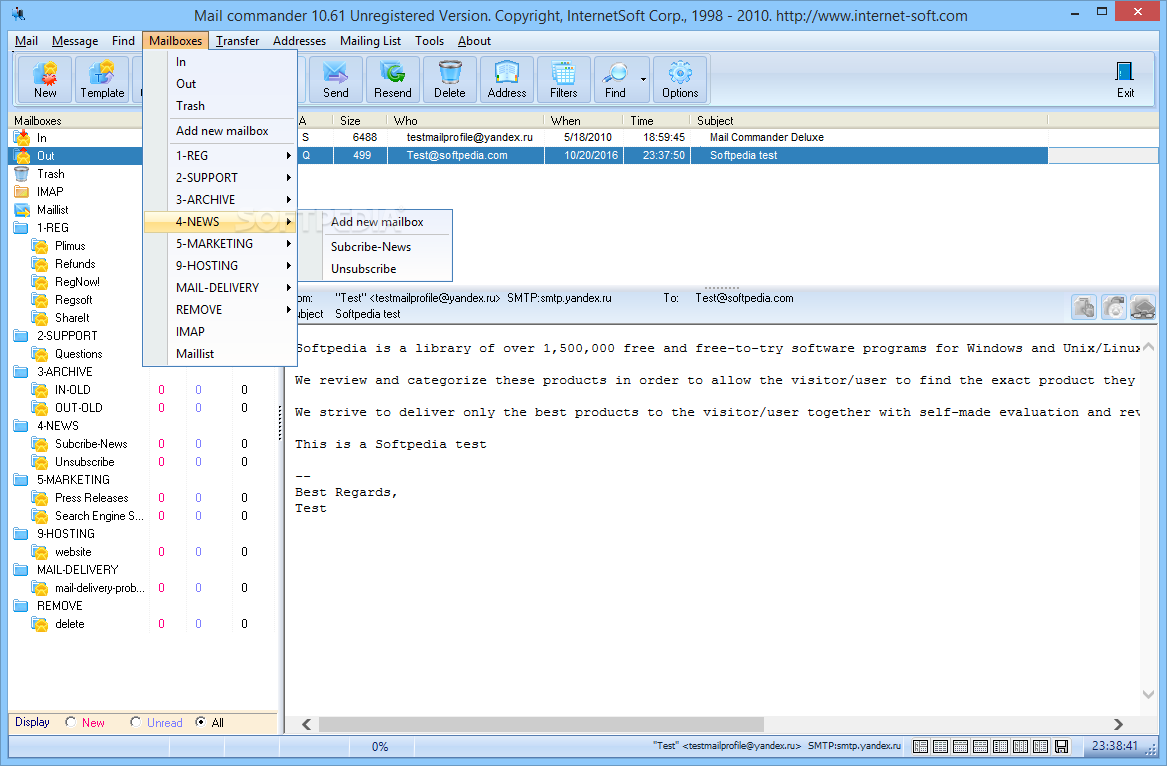Sort the message list by Subject column

[868, 121]
